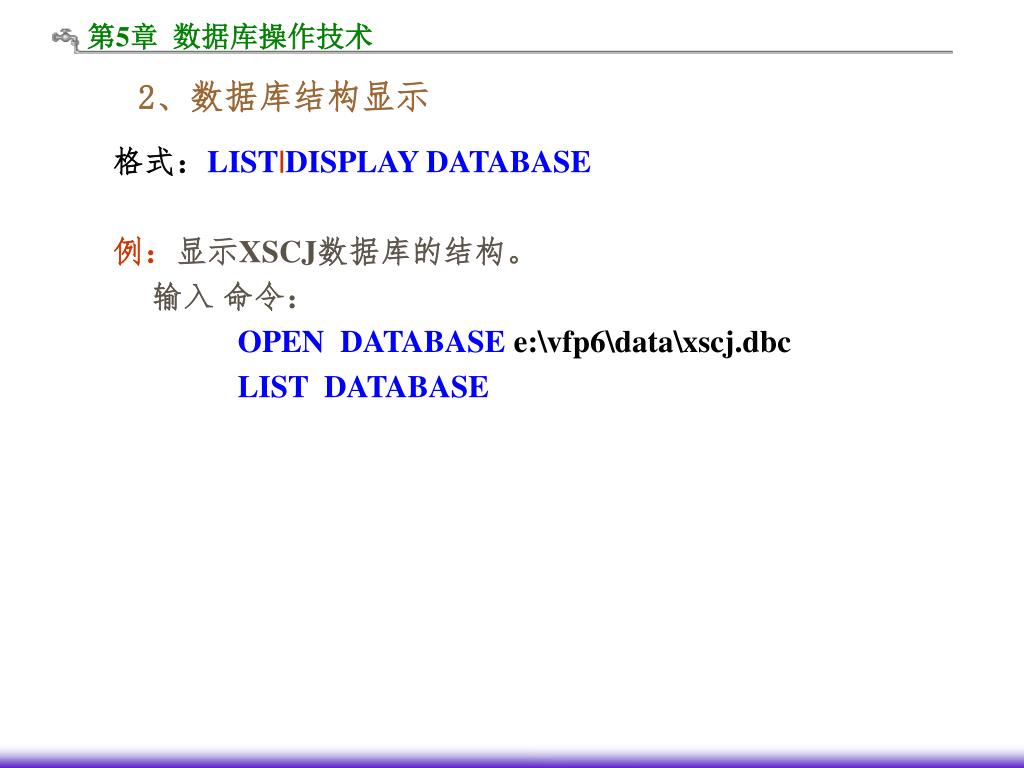Click the header text "第5章 数据库操作技术"
The height and width of the screenshot is (768, 1024).
[x=230, y=37]
